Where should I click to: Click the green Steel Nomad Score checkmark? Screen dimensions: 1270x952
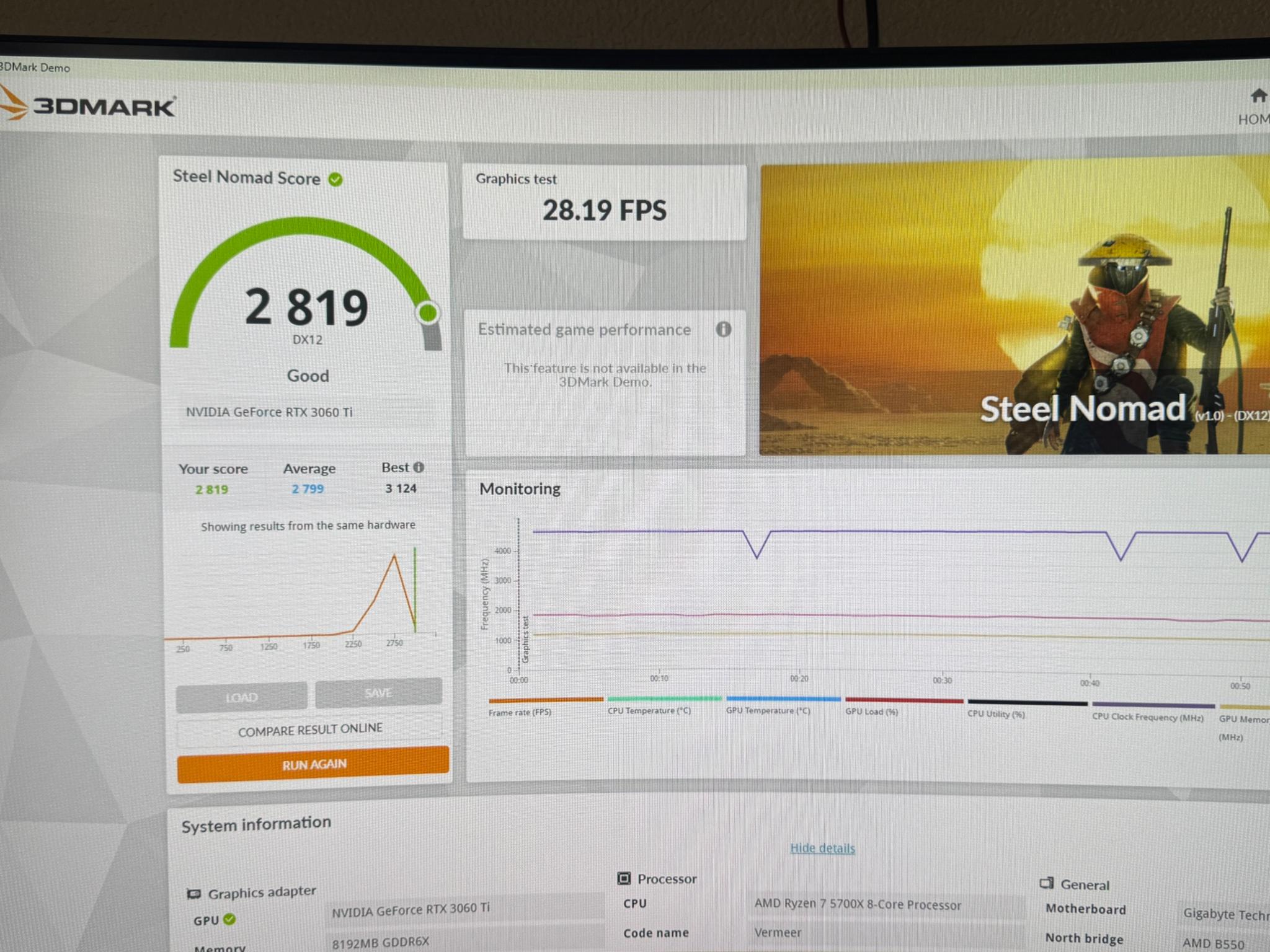point(335,180)
